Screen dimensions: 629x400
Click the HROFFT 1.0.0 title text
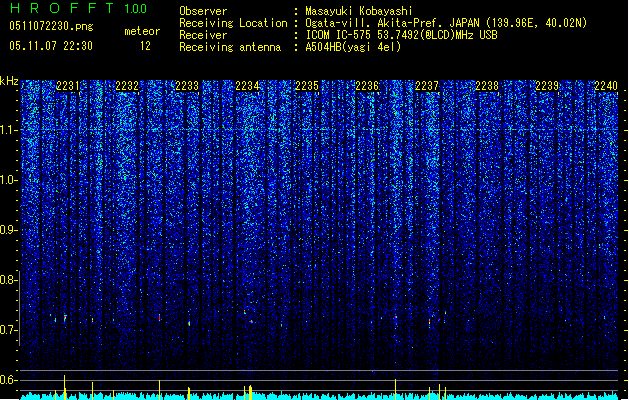coord(78,8)
